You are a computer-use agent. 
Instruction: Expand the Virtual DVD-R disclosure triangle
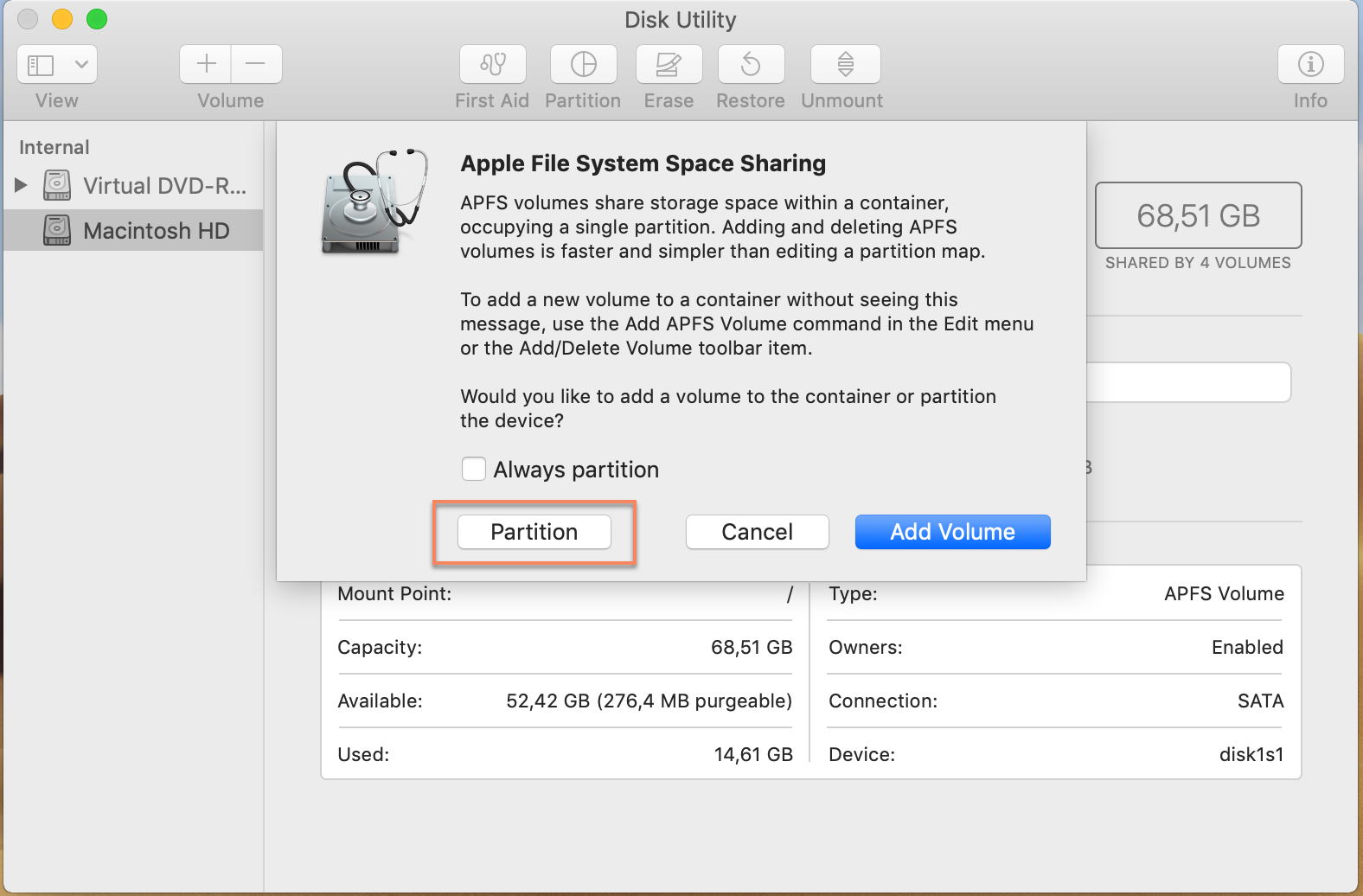[x=22, y=185]
